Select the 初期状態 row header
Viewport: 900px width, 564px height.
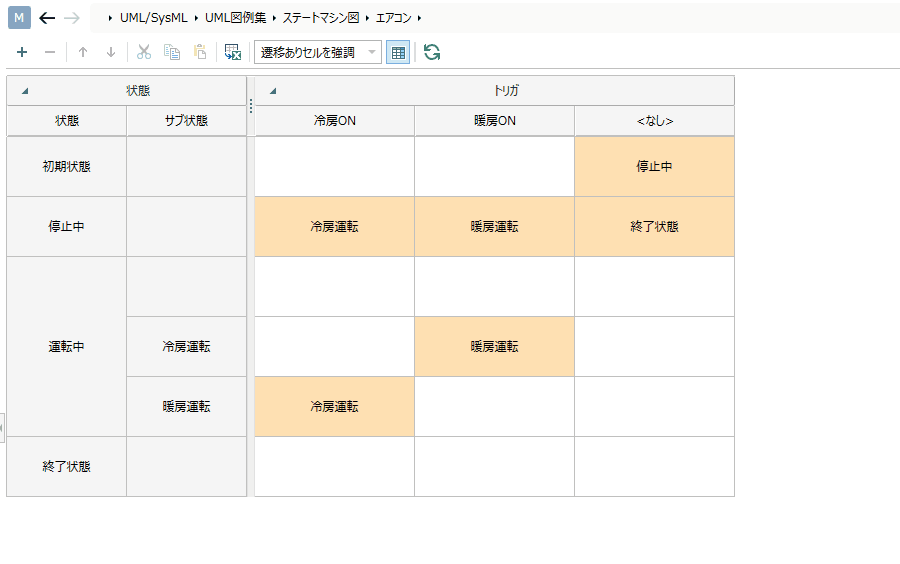tap(67, 166)
